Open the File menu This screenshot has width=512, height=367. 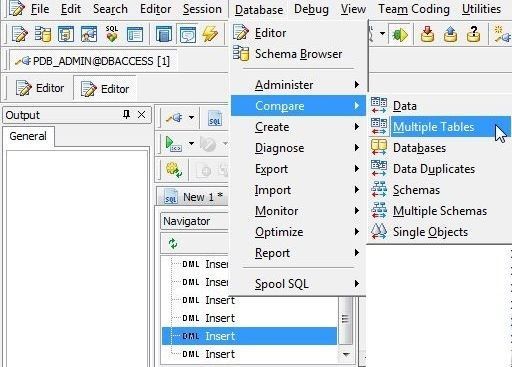tap(40, 9)
